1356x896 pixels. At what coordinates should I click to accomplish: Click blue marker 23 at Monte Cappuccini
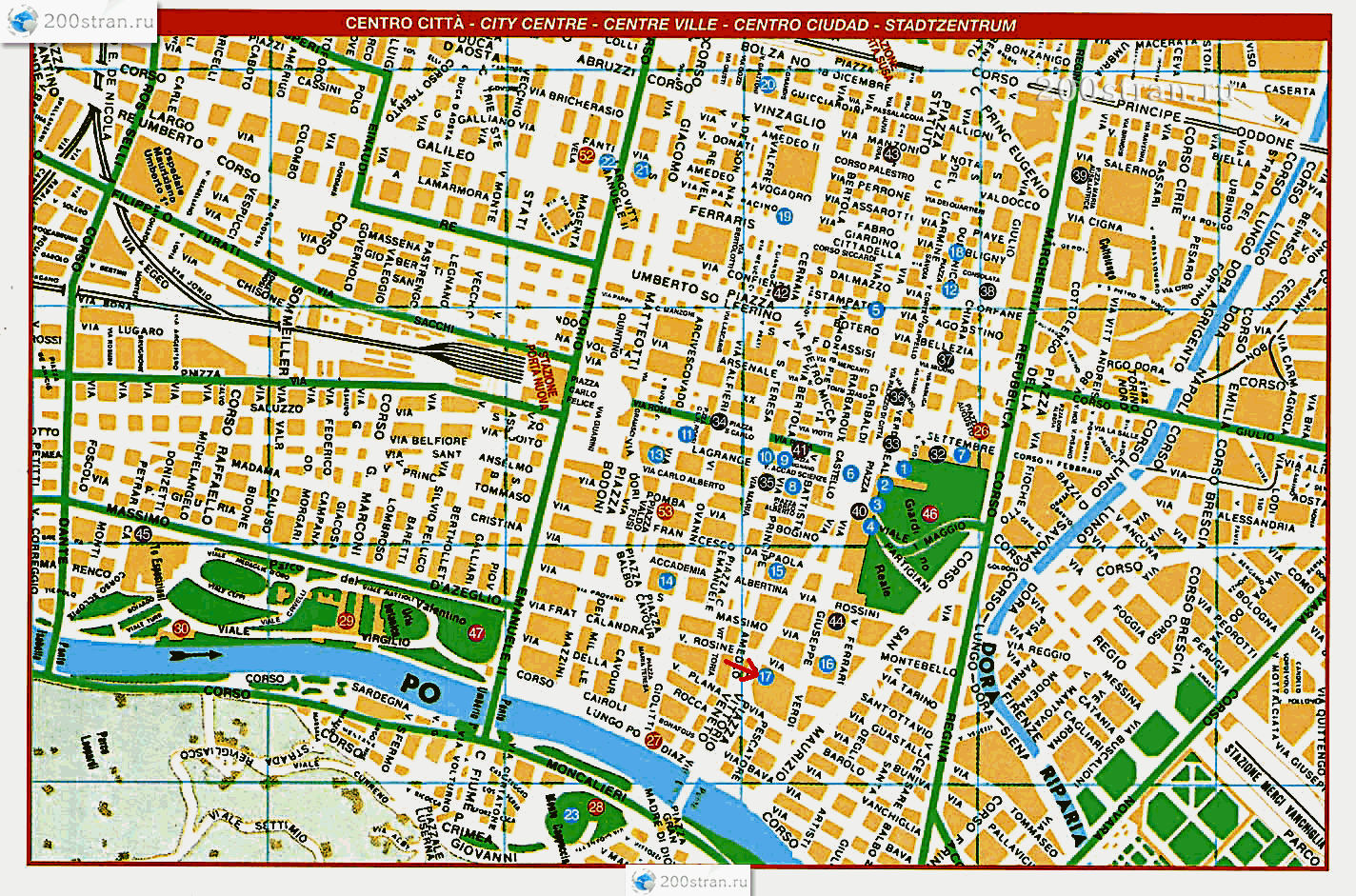coord(571,815)
